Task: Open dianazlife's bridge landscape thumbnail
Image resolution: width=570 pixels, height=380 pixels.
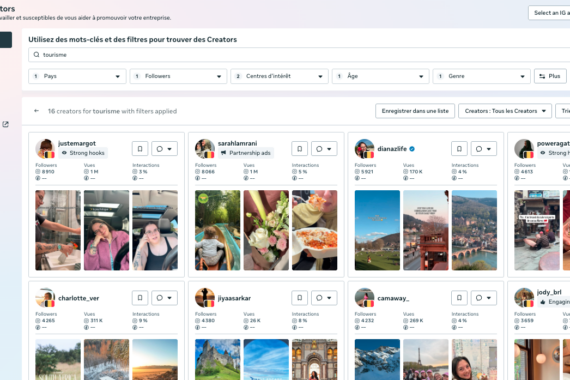Action: 474,230
